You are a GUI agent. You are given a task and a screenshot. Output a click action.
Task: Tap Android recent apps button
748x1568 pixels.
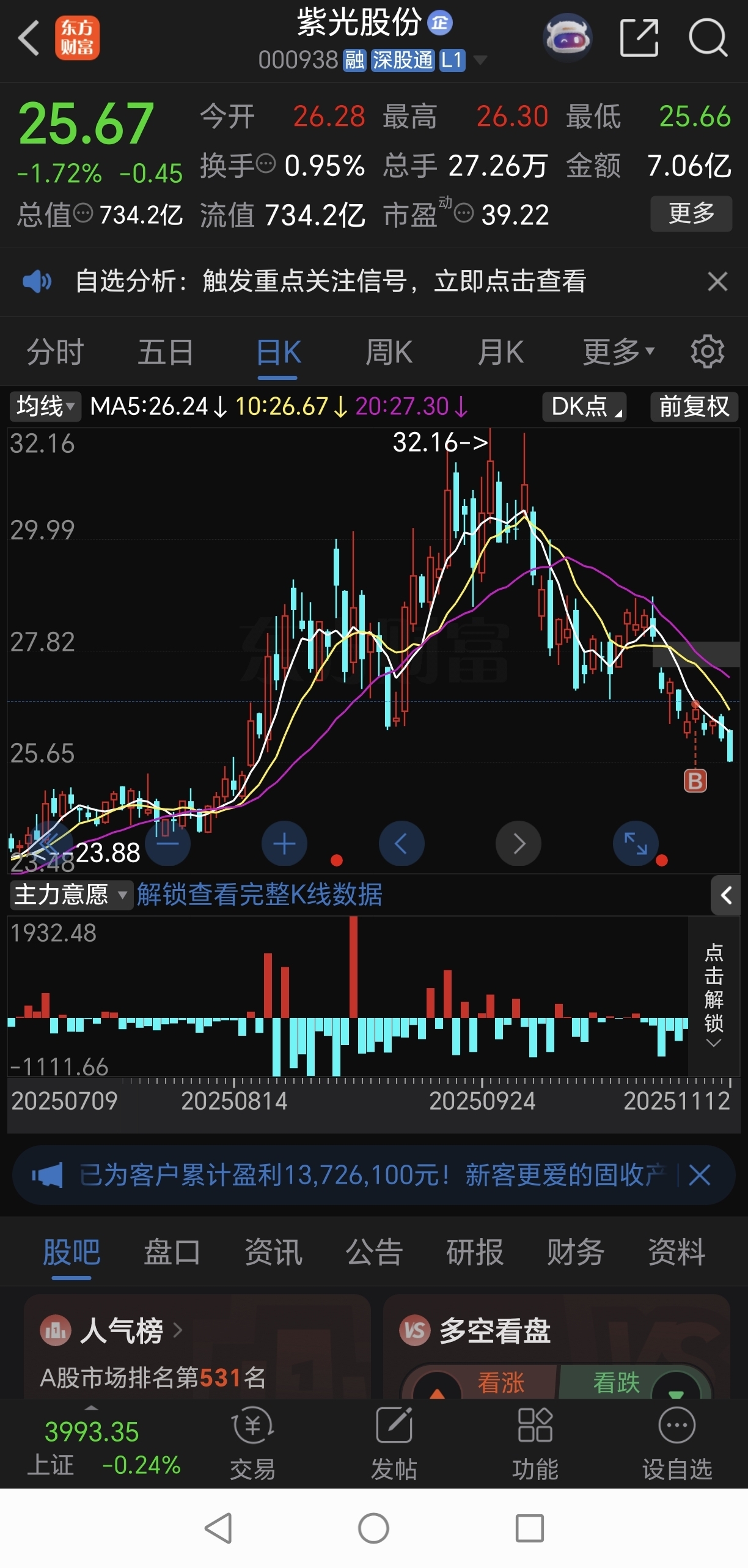pyautogui.click(x=530, y=1528)
